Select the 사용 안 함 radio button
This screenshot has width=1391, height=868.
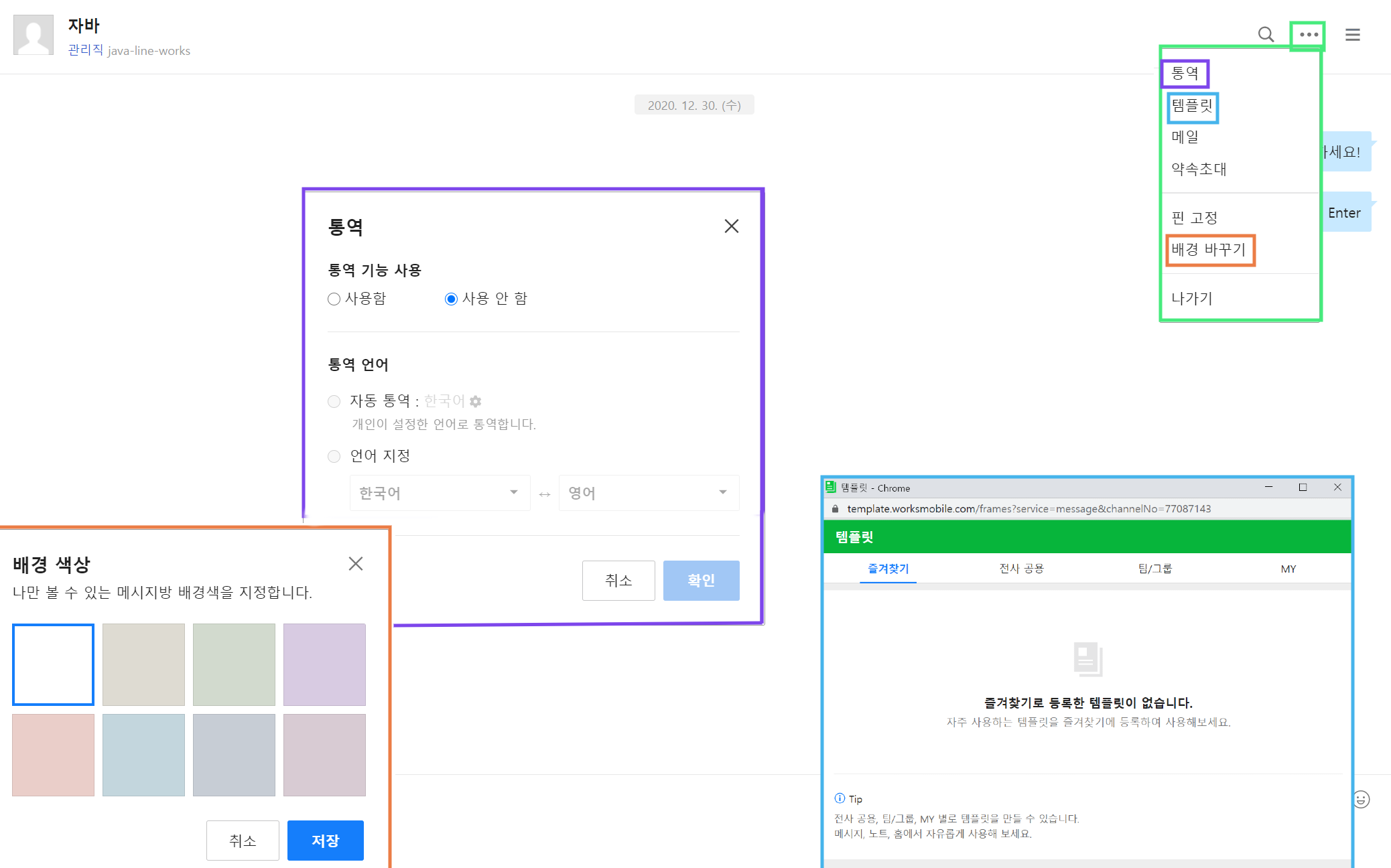(x=451, y=299)
